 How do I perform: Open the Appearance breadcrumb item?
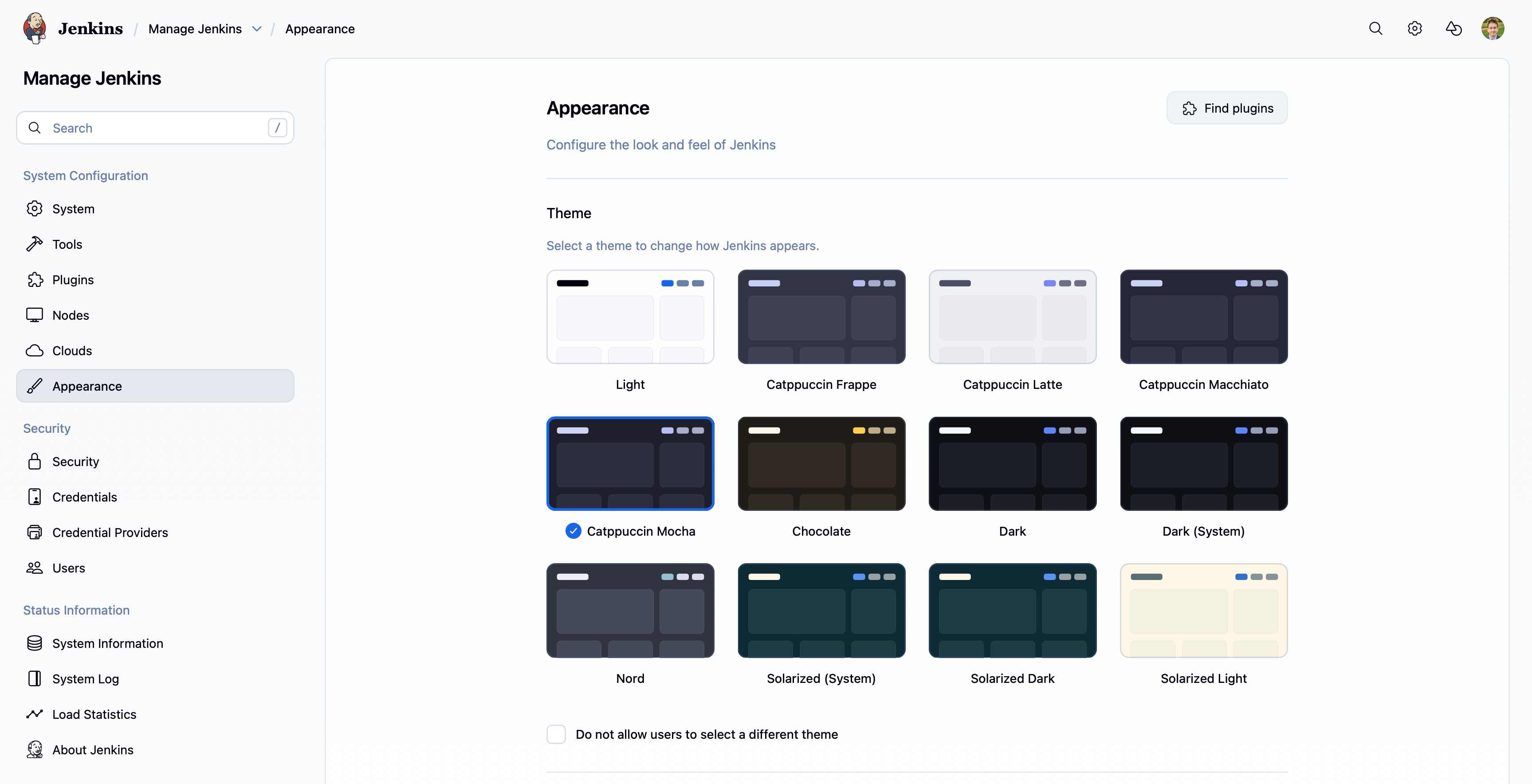(320, 28)
